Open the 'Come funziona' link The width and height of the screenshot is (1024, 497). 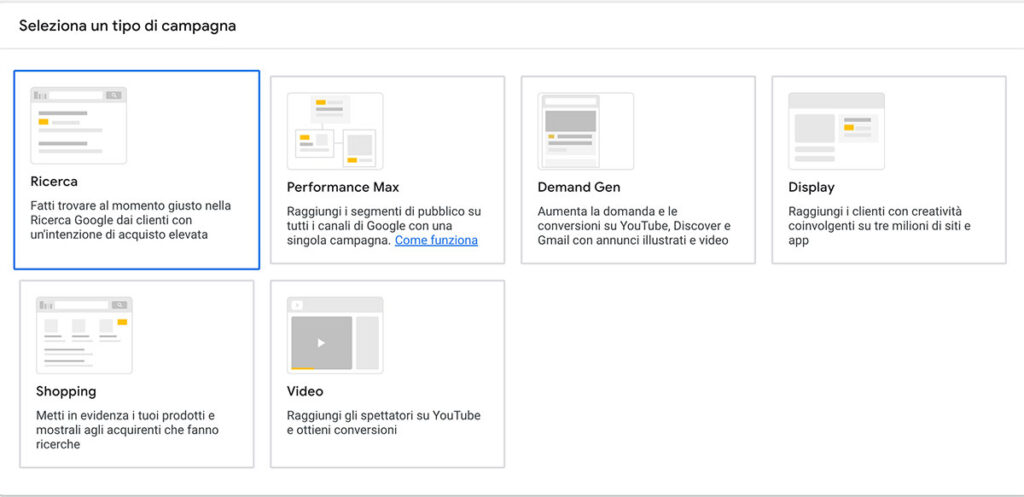coord(436,240)
